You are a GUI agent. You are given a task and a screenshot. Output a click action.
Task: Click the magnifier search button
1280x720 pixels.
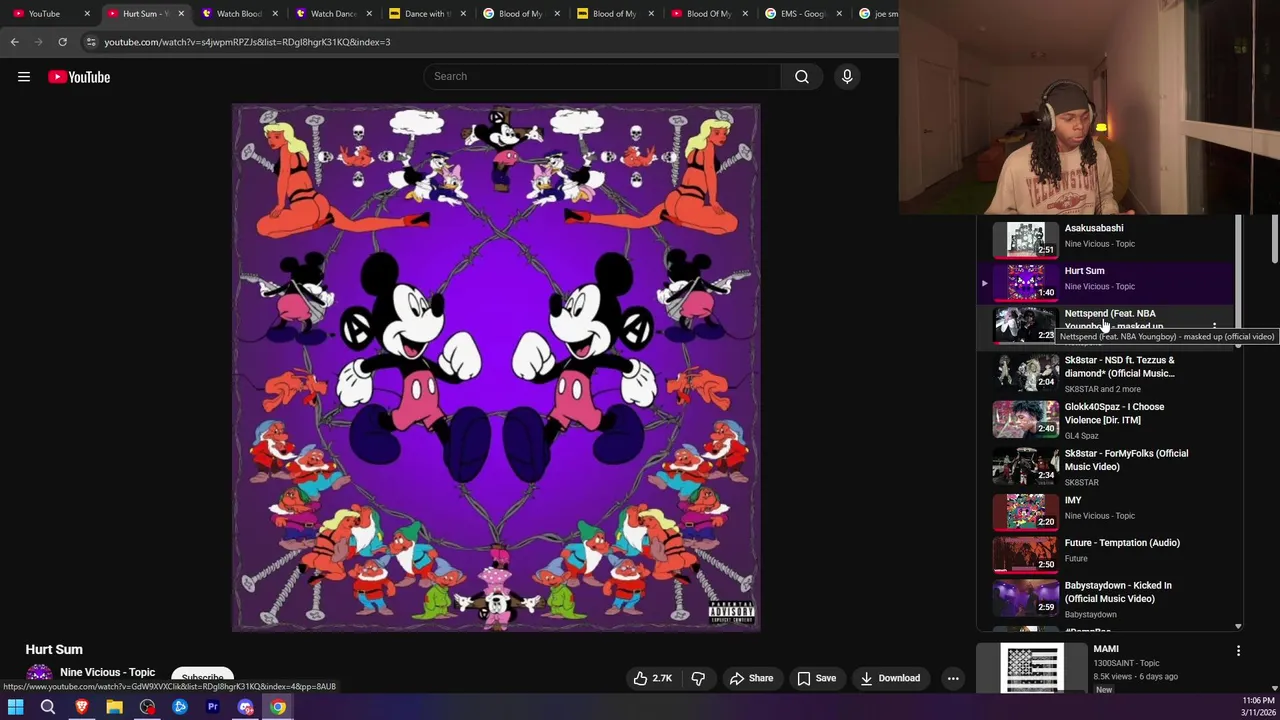[x=802, y=76]
